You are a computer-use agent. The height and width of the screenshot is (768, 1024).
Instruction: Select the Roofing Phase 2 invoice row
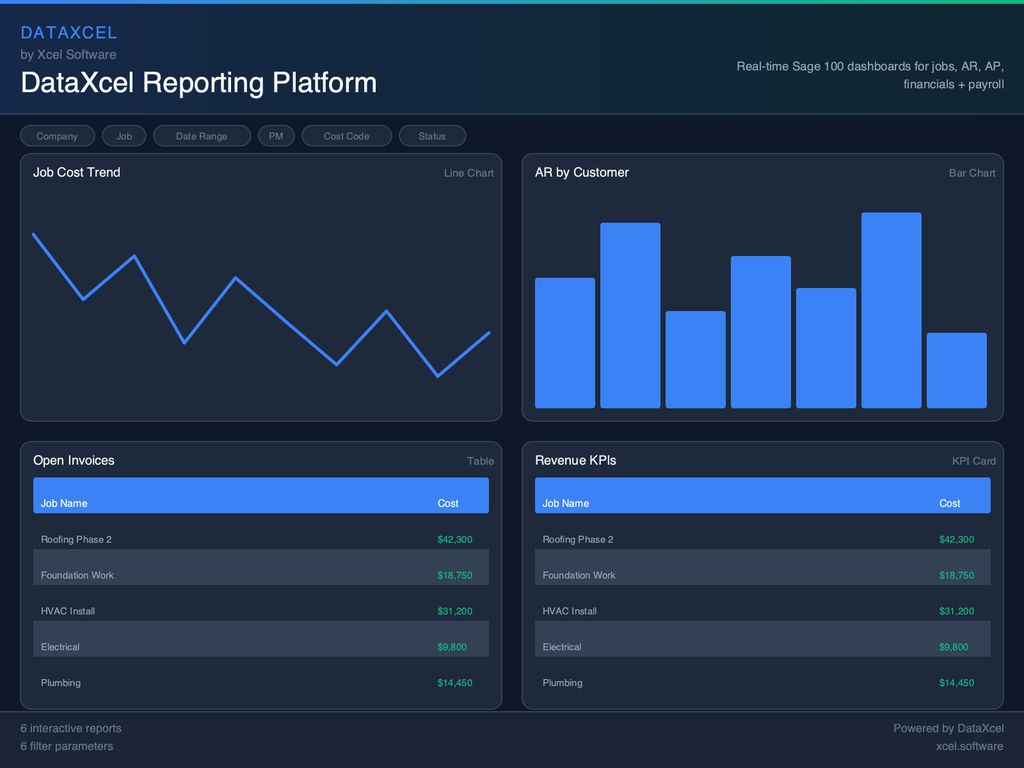click(x=260, y=539)
